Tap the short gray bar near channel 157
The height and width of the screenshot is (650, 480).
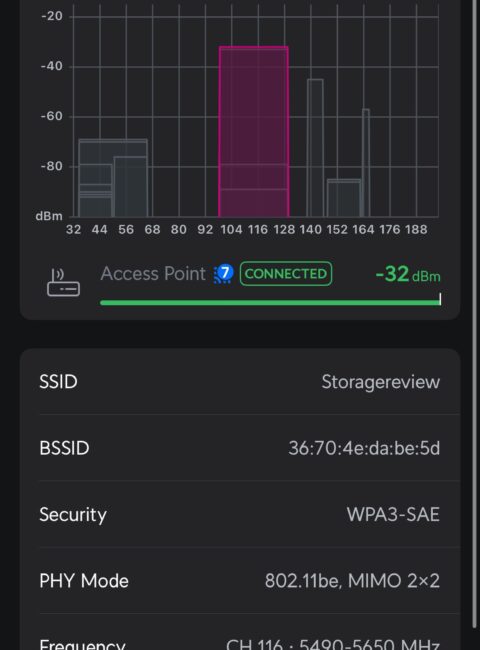click(344, 198)
